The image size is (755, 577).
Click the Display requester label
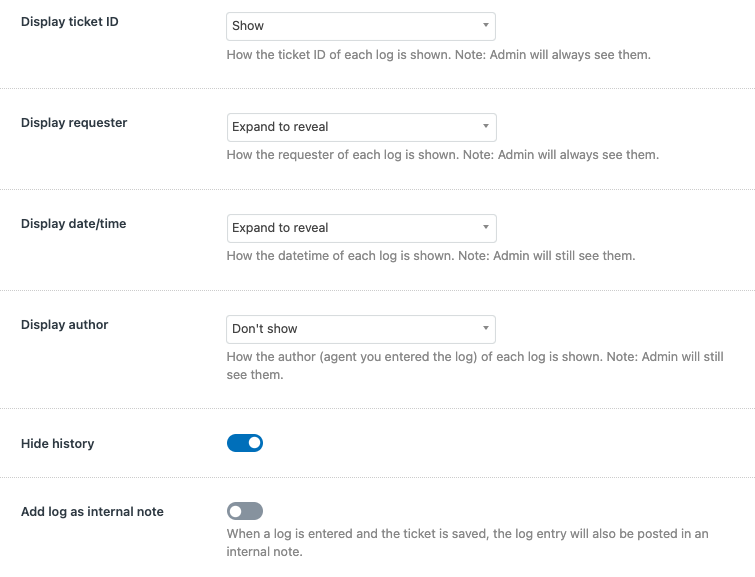[74, 123]
